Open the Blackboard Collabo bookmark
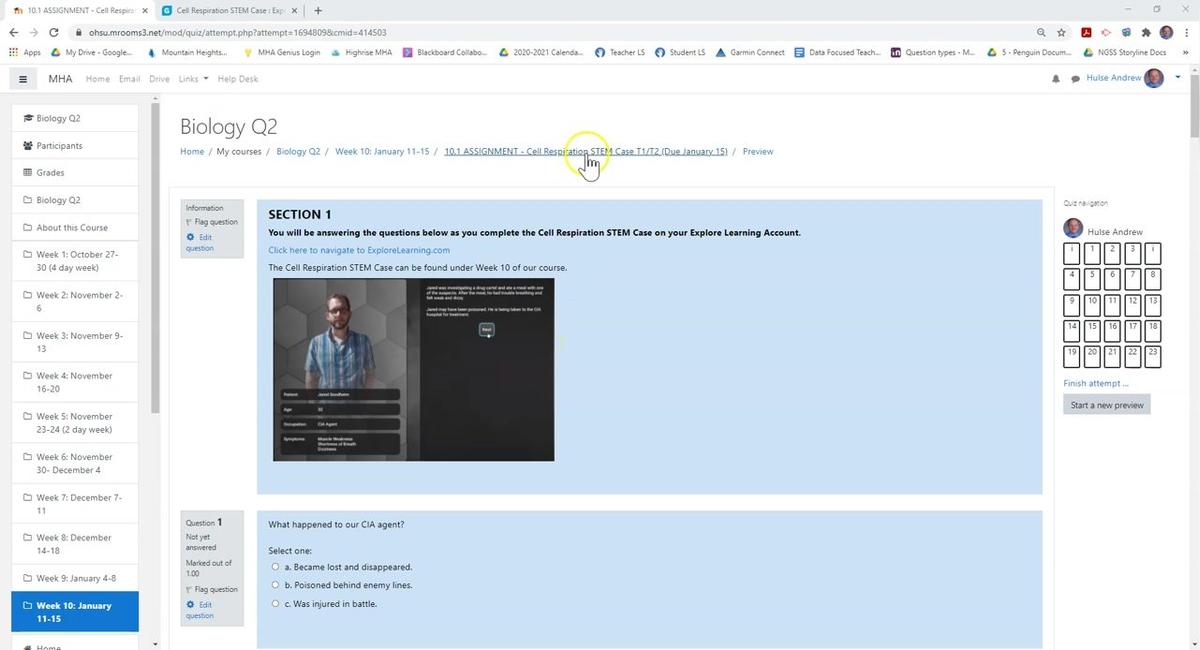1200x650 pixels. (445, 52)
